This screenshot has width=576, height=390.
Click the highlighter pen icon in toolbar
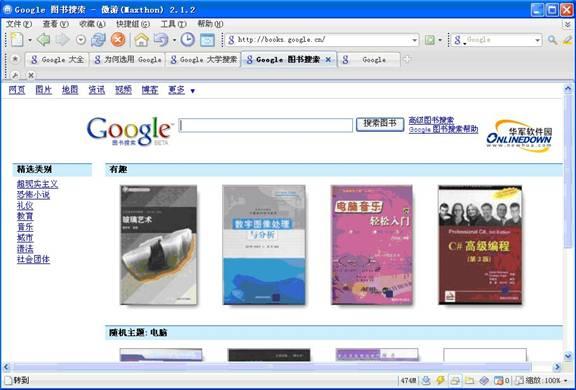tap(568, 40)
